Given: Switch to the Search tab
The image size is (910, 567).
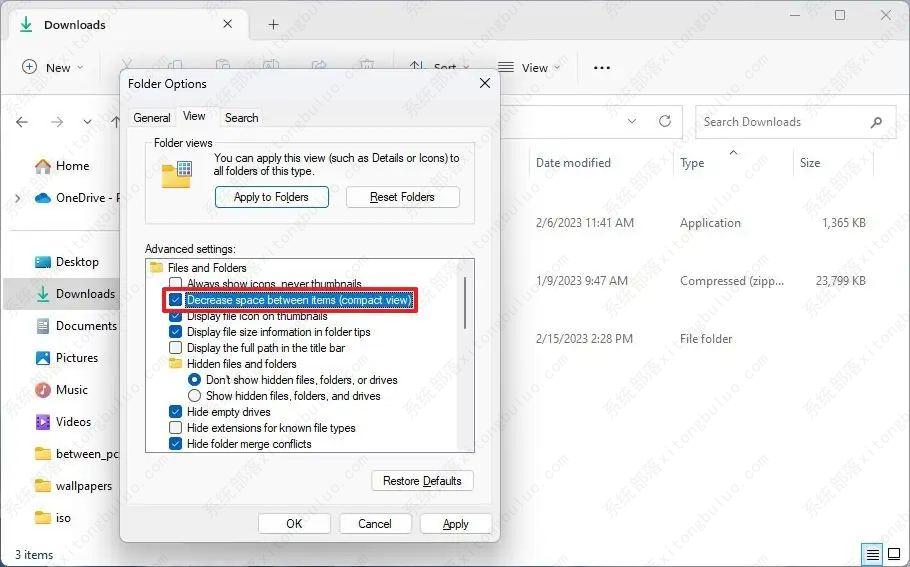Looking at the screenshot, I should [241, 118].
